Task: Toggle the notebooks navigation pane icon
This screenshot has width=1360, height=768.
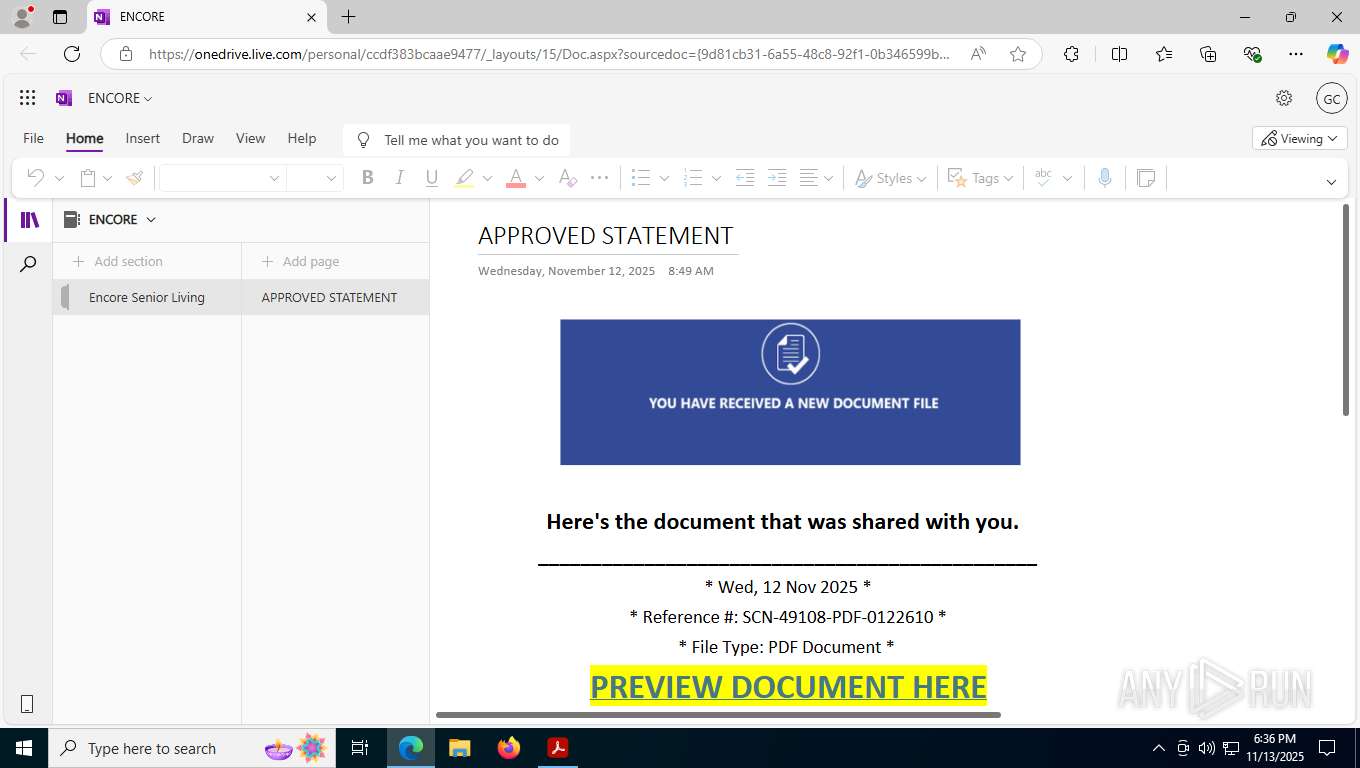Action: (x=29, y=220)
